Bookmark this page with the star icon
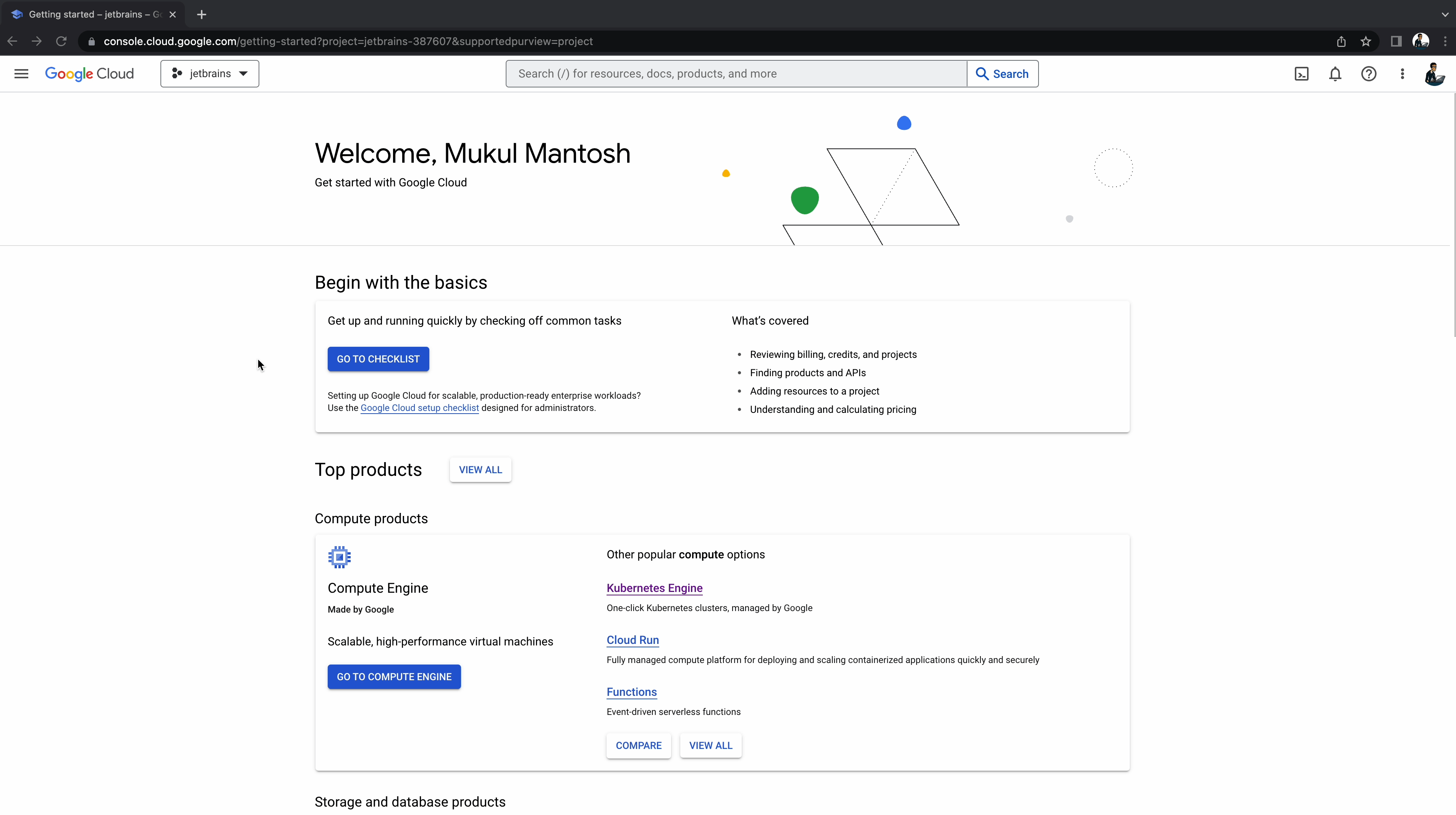This screenshot has width=1456, height=815. [x=1365, y=41]
